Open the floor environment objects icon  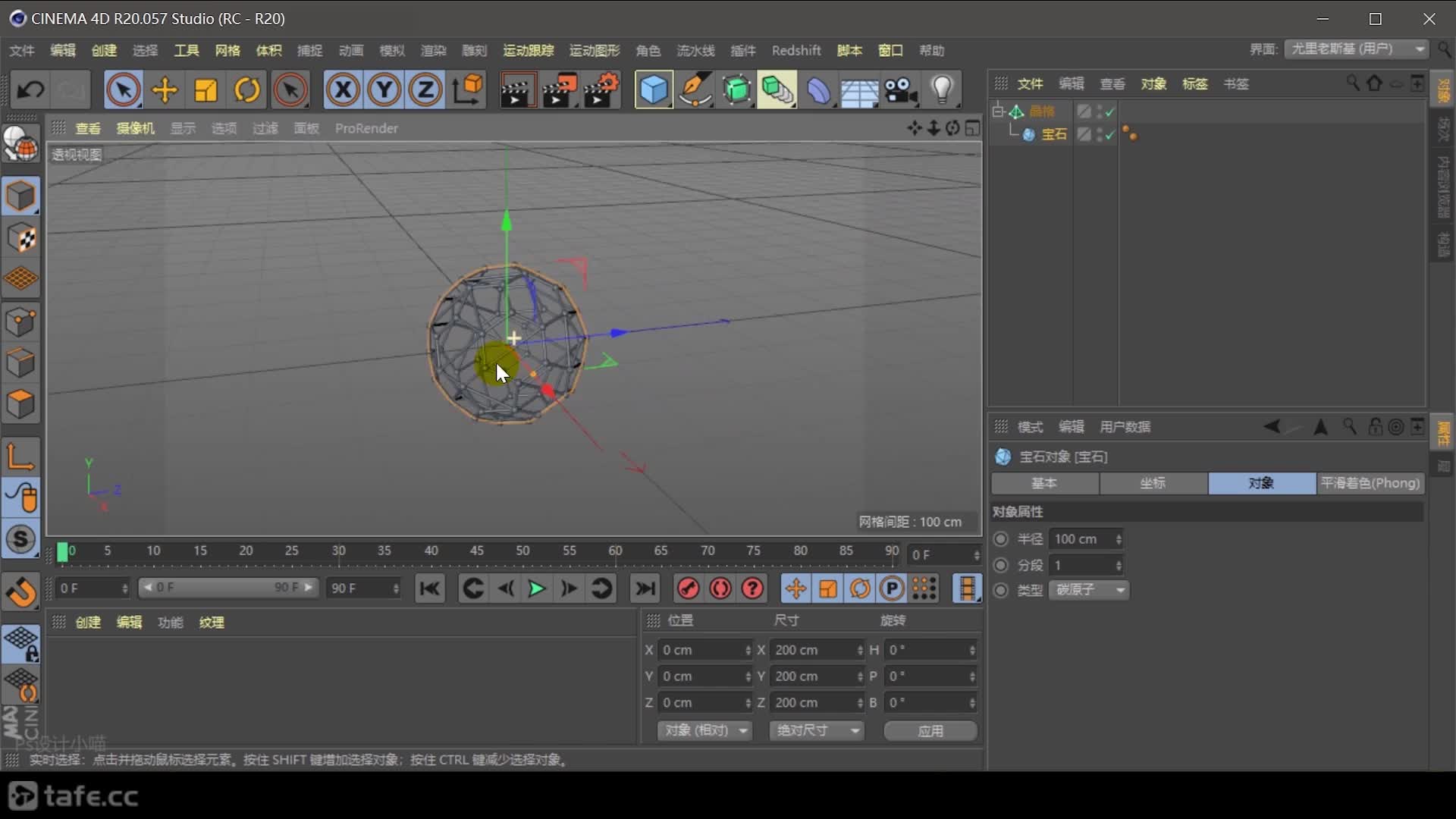pyautogui.click(x=860, y=90)
